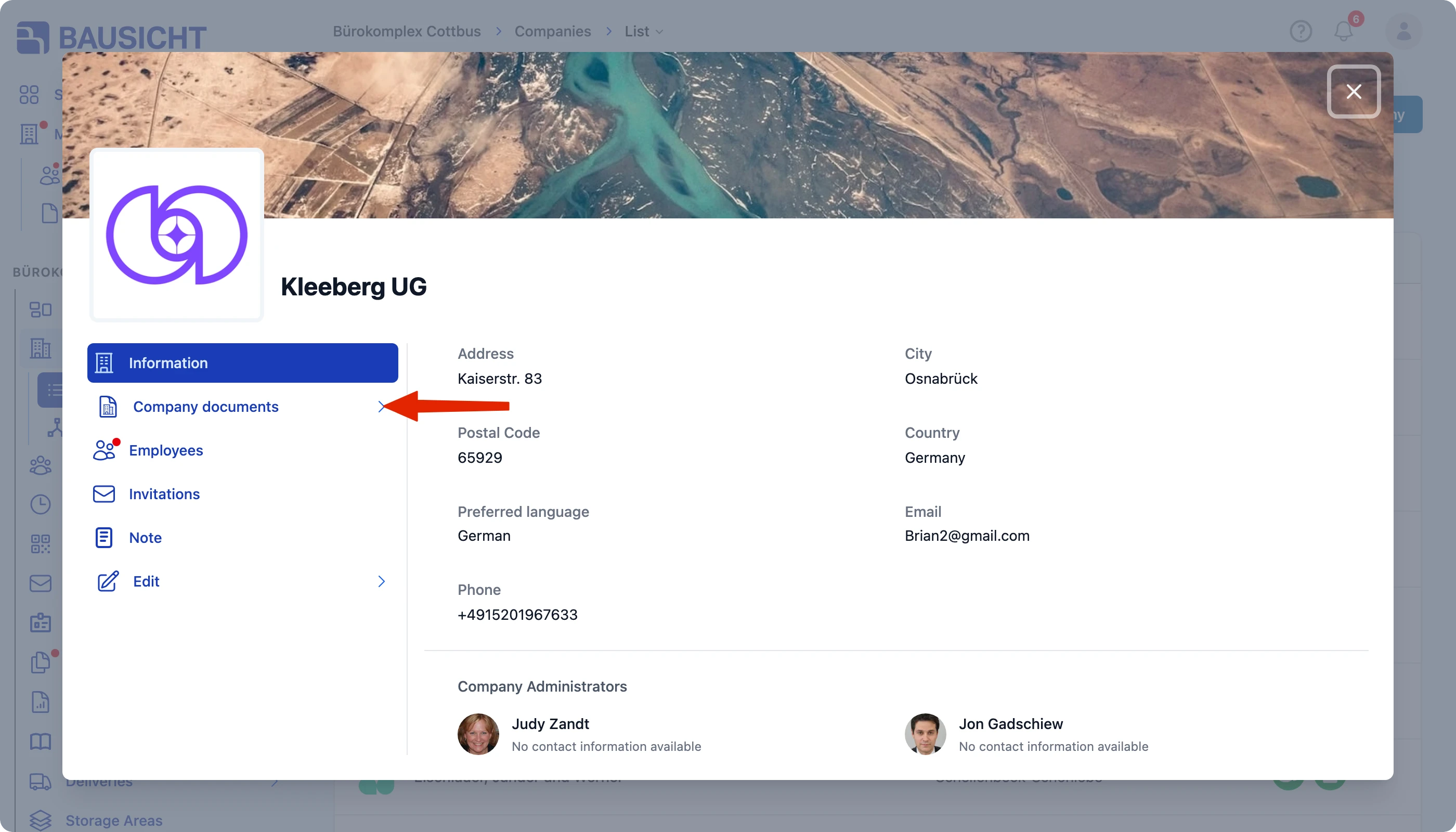Image resolution: width=1456 pixels, height=832 pixels.
Task: Click the Invitations envelope icon
Action: [104, 495]
